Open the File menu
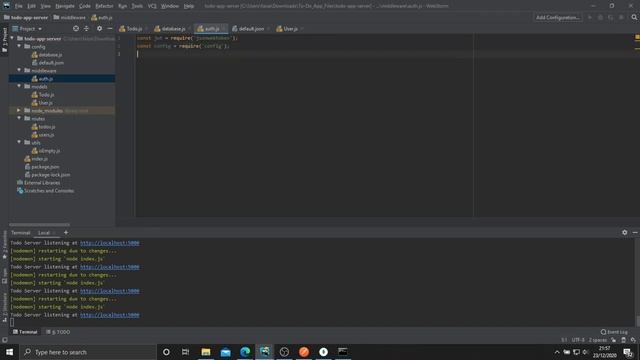Image resolution: width=640 pixels, height=360 pixels. (x=19, y=6)
